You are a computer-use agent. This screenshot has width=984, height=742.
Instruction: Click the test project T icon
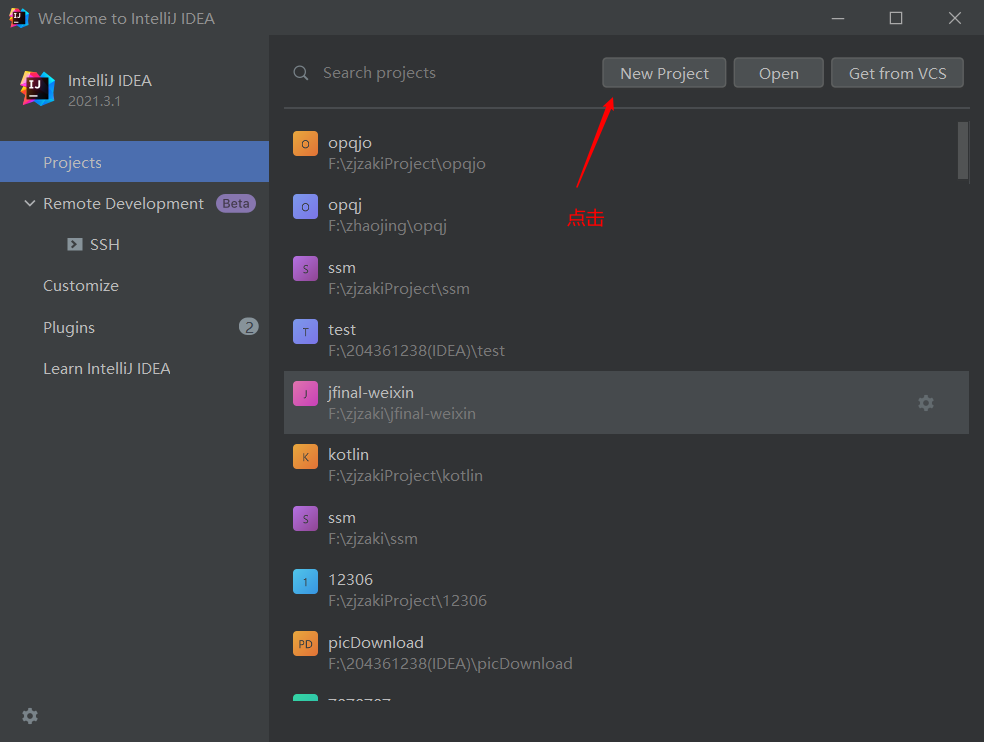[305, 331]
